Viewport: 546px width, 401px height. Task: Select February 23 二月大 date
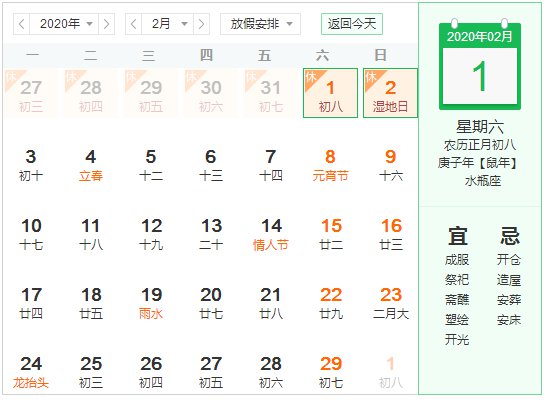[390, 304]
